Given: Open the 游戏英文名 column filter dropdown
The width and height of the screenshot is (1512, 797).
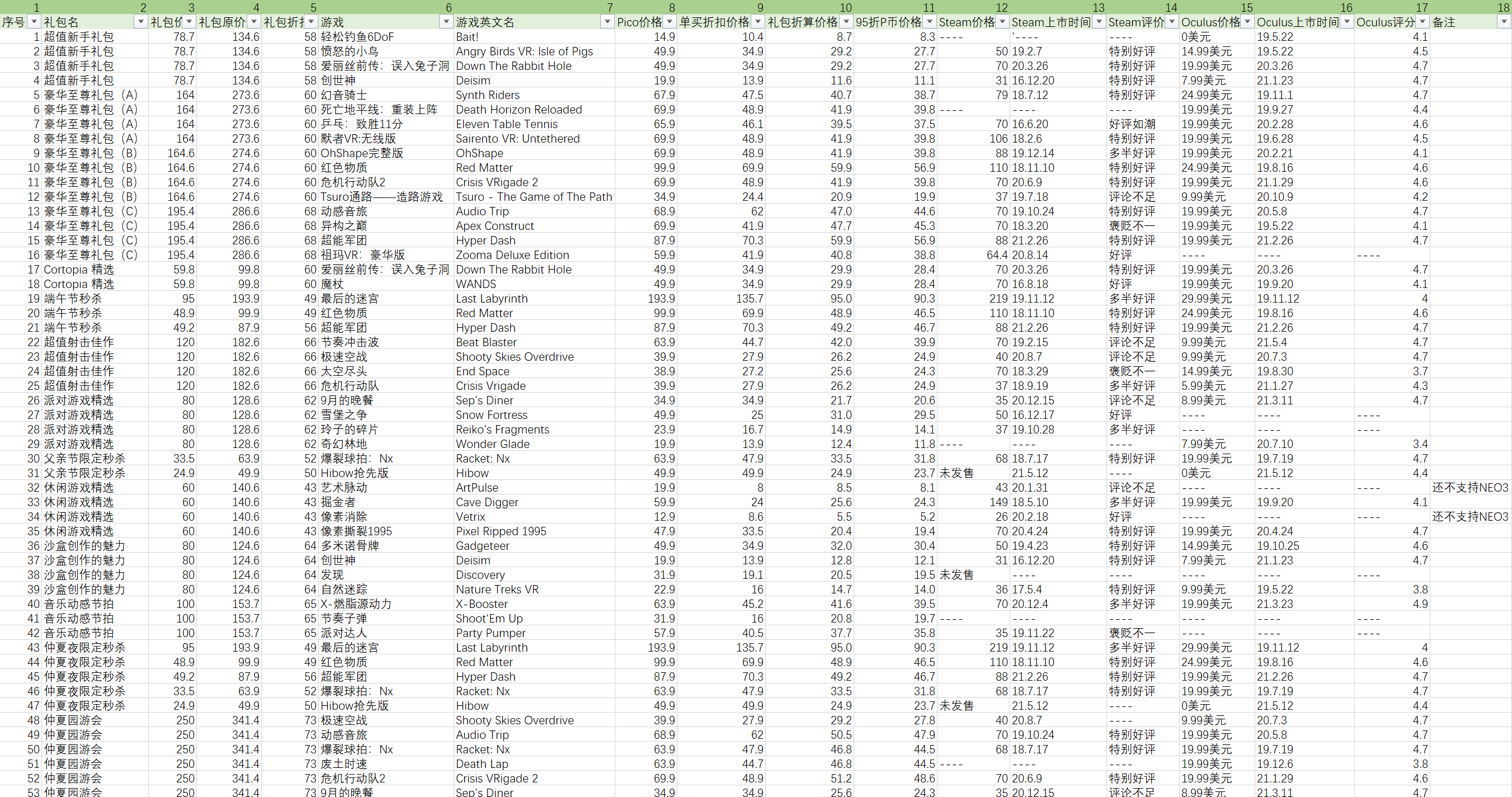Looking at the screenshot, I should (607, 22).
